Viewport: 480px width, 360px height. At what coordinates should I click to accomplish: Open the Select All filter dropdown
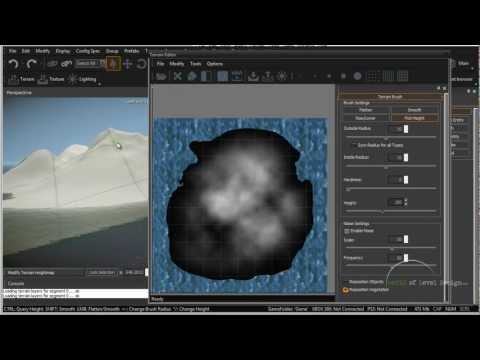click(x=90, y=63)
